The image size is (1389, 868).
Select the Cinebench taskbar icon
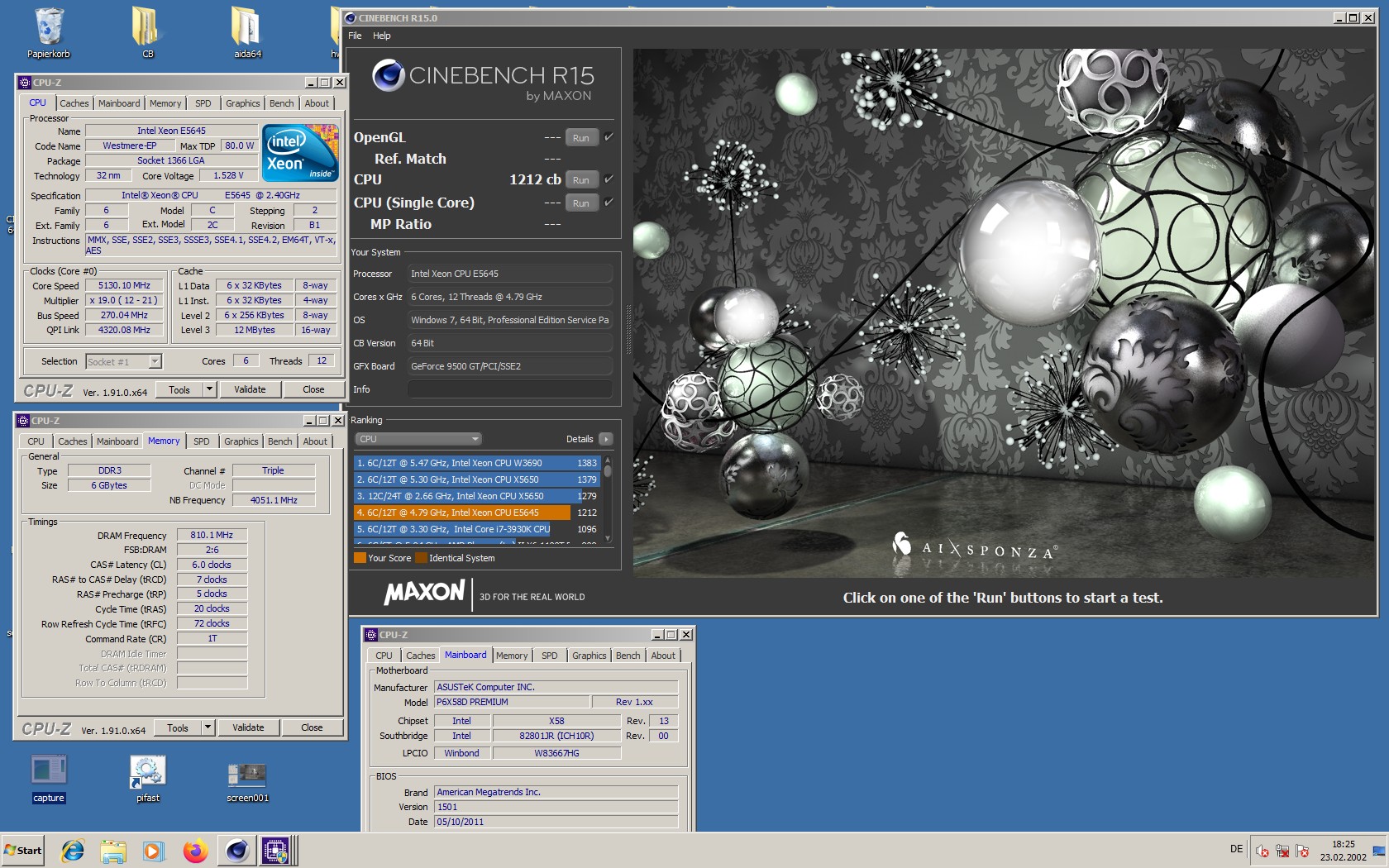click(236, 850)
